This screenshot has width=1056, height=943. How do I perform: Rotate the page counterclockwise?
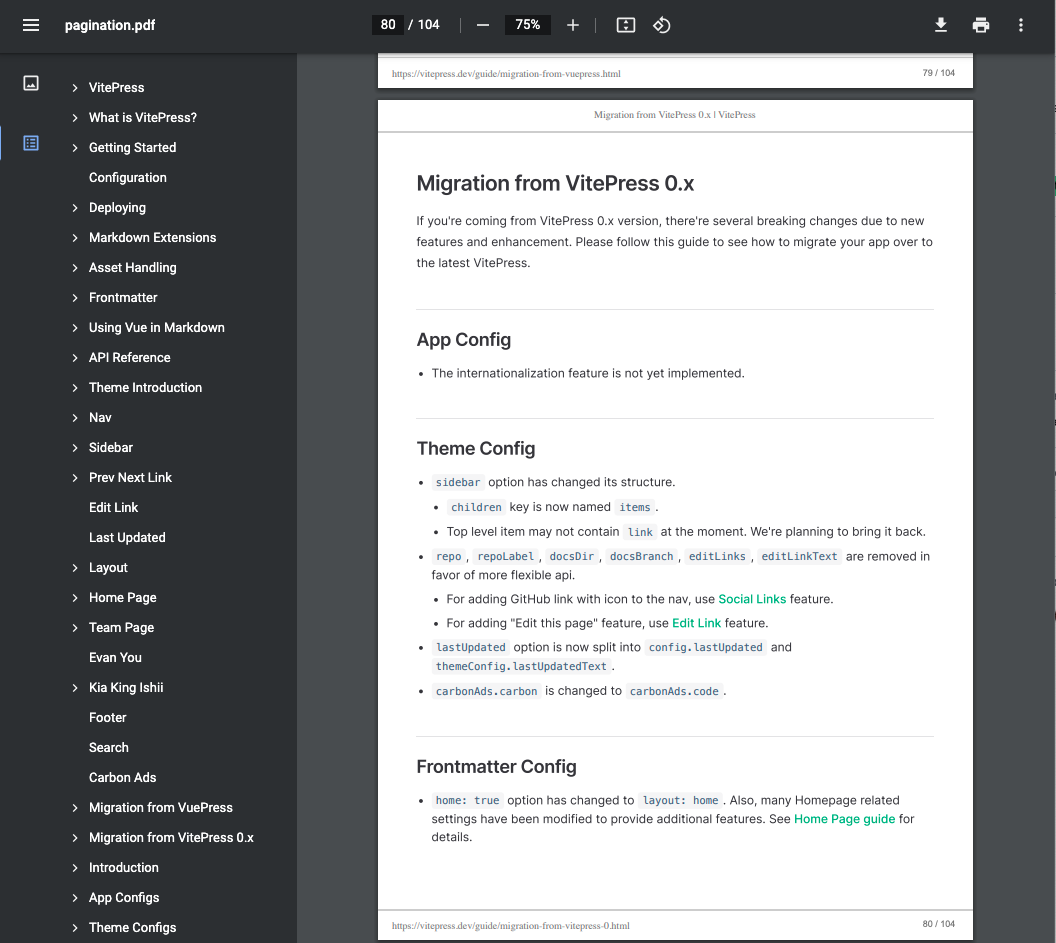pos(661,24)
